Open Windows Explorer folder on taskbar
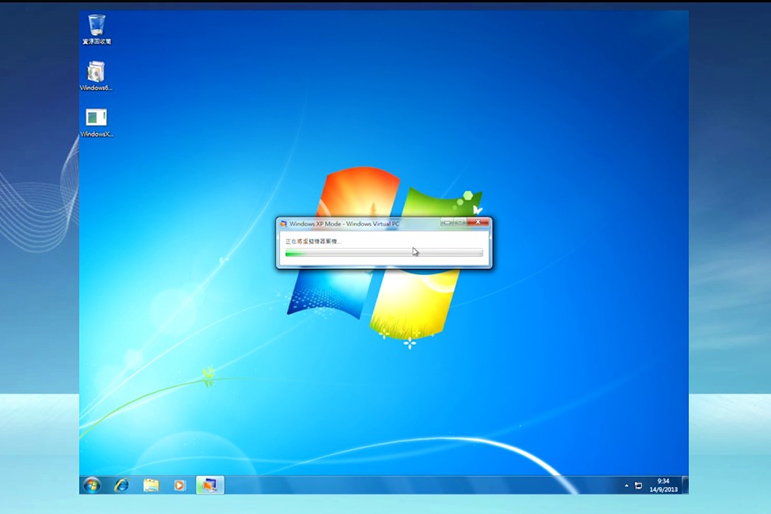Image resolution: width=771 pixels, height=514 pixels. (x=151, y=485)
